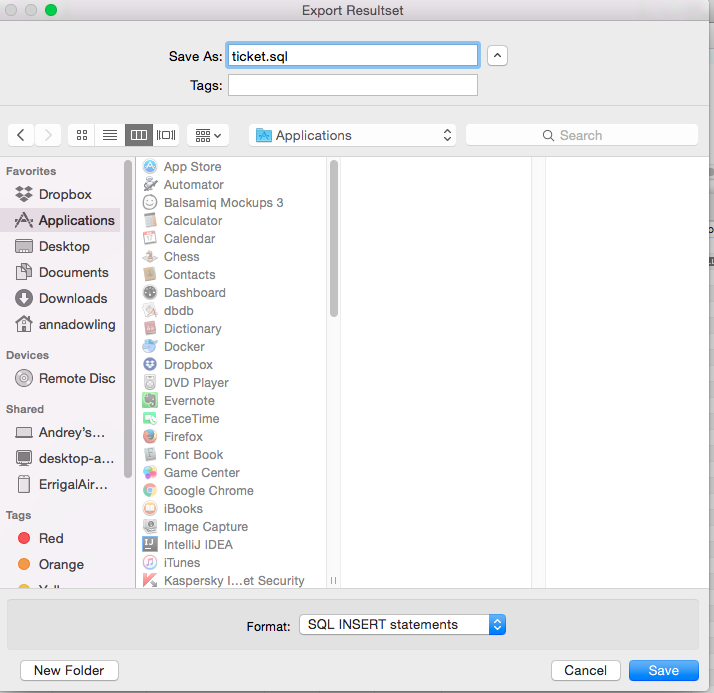The width and height of the screenshot is (714, 693).
Task: Open the Format dropdown for SQL INSERT statements
Action: click(x=402, y=625)
